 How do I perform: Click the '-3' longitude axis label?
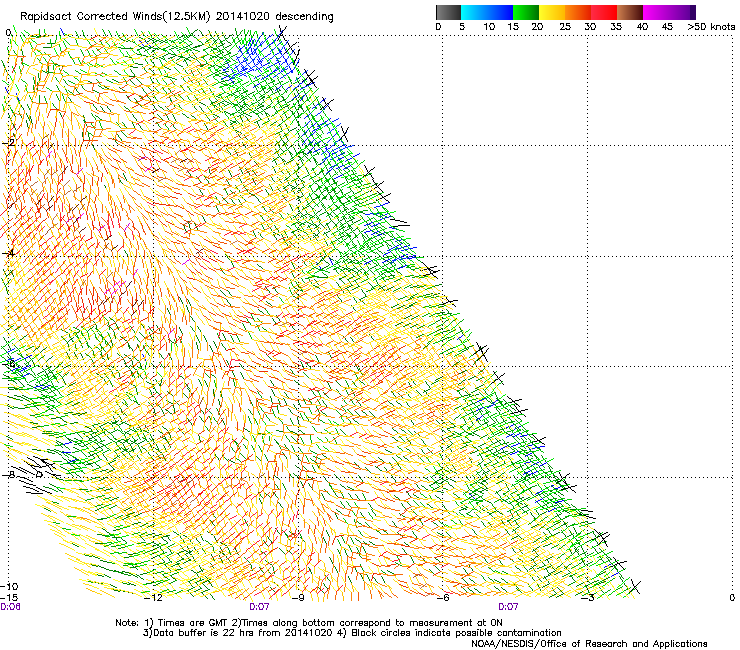588,598
